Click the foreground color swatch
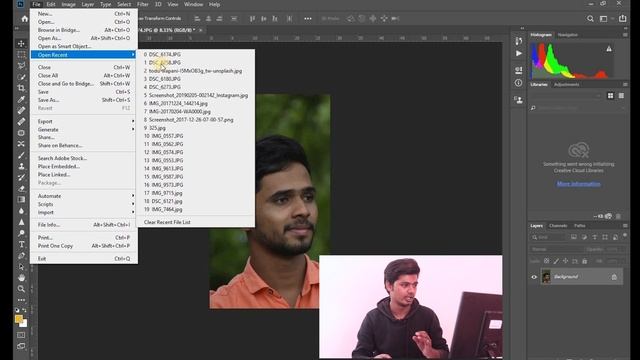640x360 pixels. [x=19, y=319]
